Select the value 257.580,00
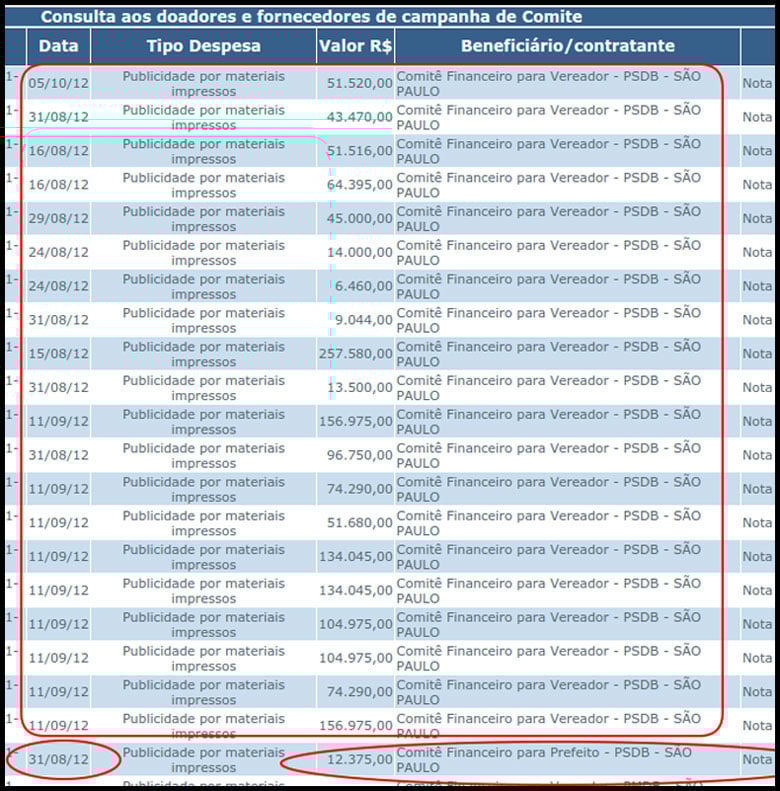The width and height of the screenshot is (780, 791). tap(356, 354)
